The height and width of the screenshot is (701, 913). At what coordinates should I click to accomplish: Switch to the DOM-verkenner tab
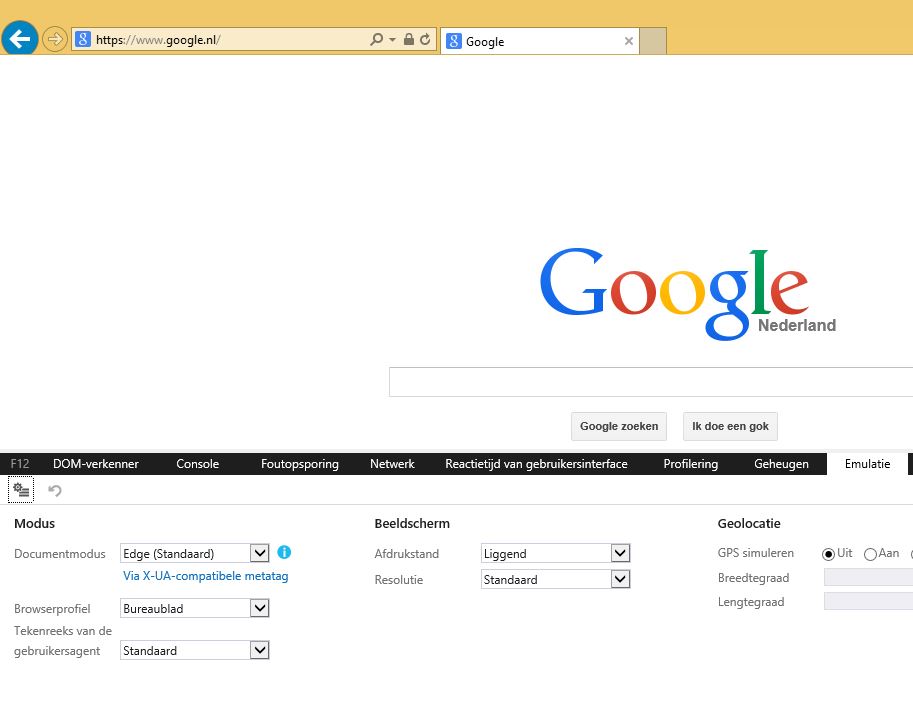pos(95,464)
